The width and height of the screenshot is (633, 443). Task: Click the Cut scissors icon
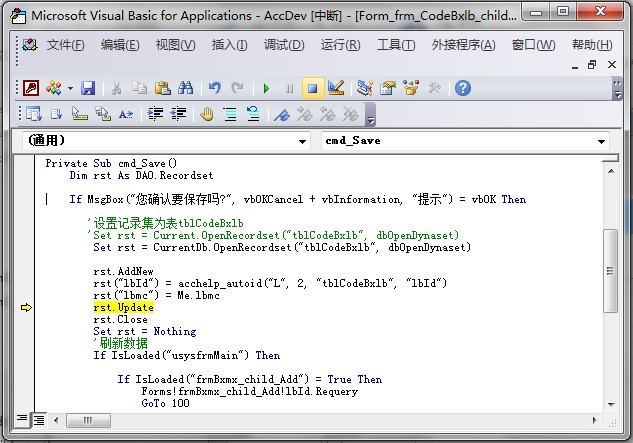pos(116,88)
